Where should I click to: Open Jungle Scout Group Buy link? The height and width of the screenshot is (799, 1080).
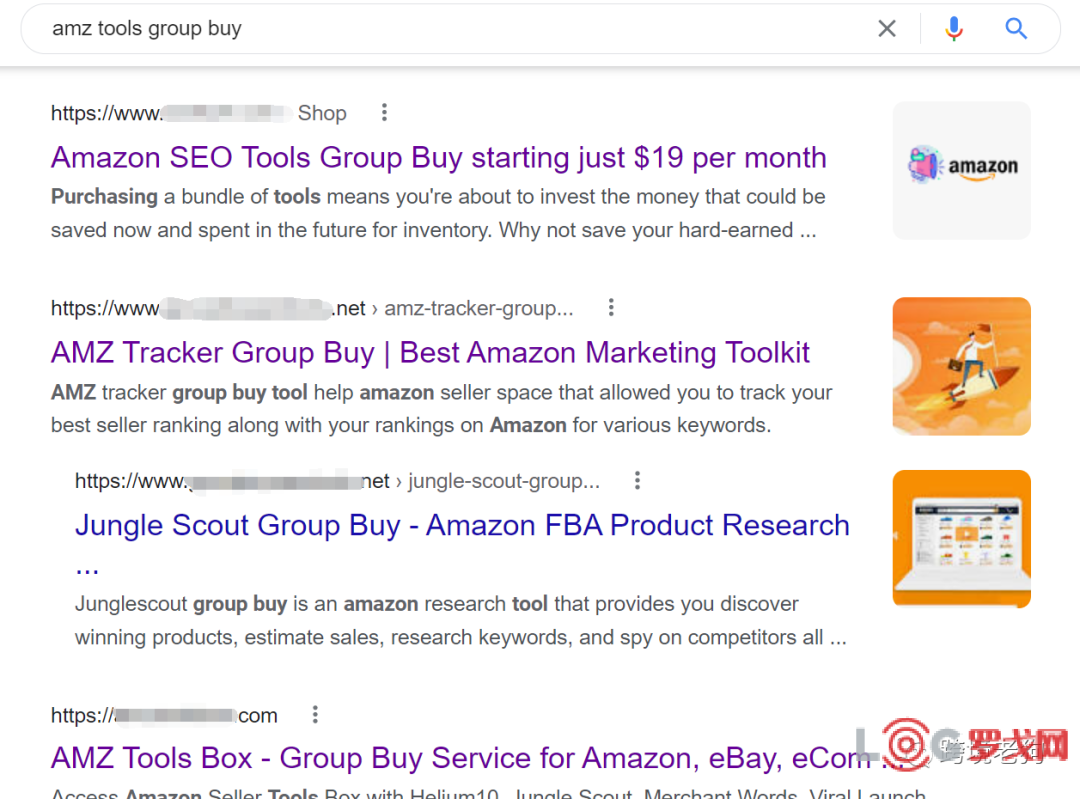(x=462, y=526)
